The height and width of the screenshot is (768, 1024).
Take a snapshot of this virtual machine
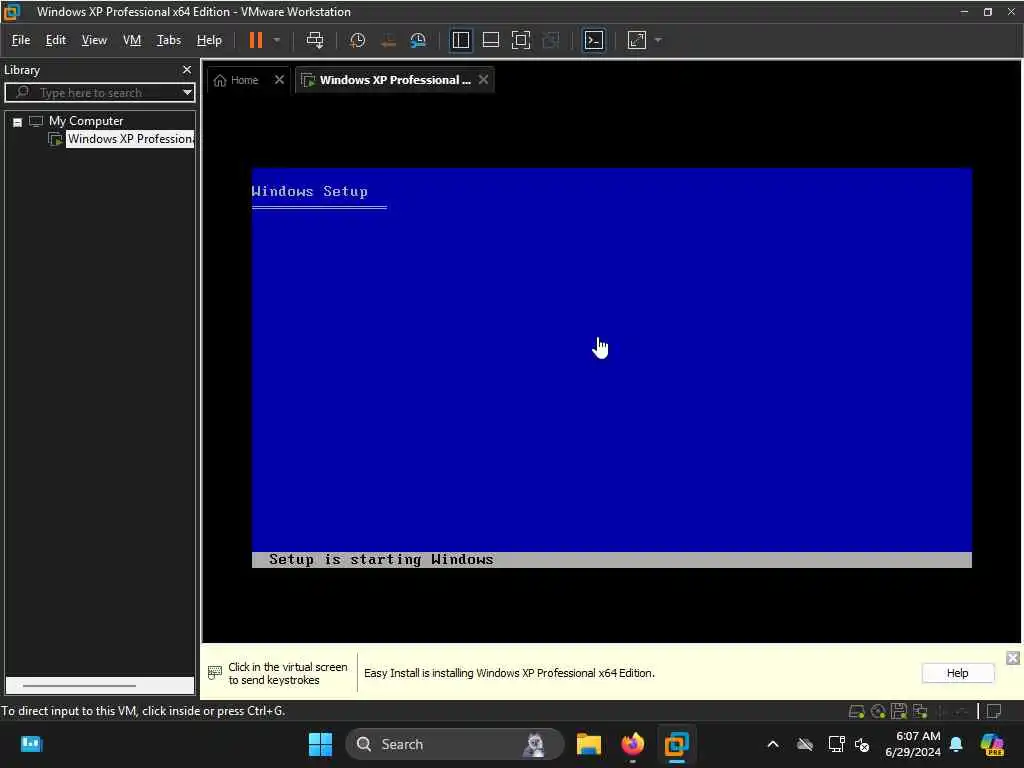(357, 40)
